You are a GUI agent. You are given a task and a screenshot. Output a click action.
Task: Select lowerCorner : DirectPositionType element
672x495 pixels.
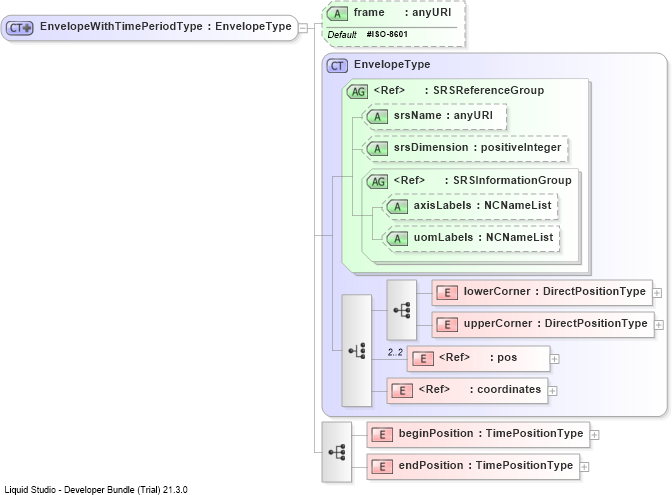click(542, 293)
